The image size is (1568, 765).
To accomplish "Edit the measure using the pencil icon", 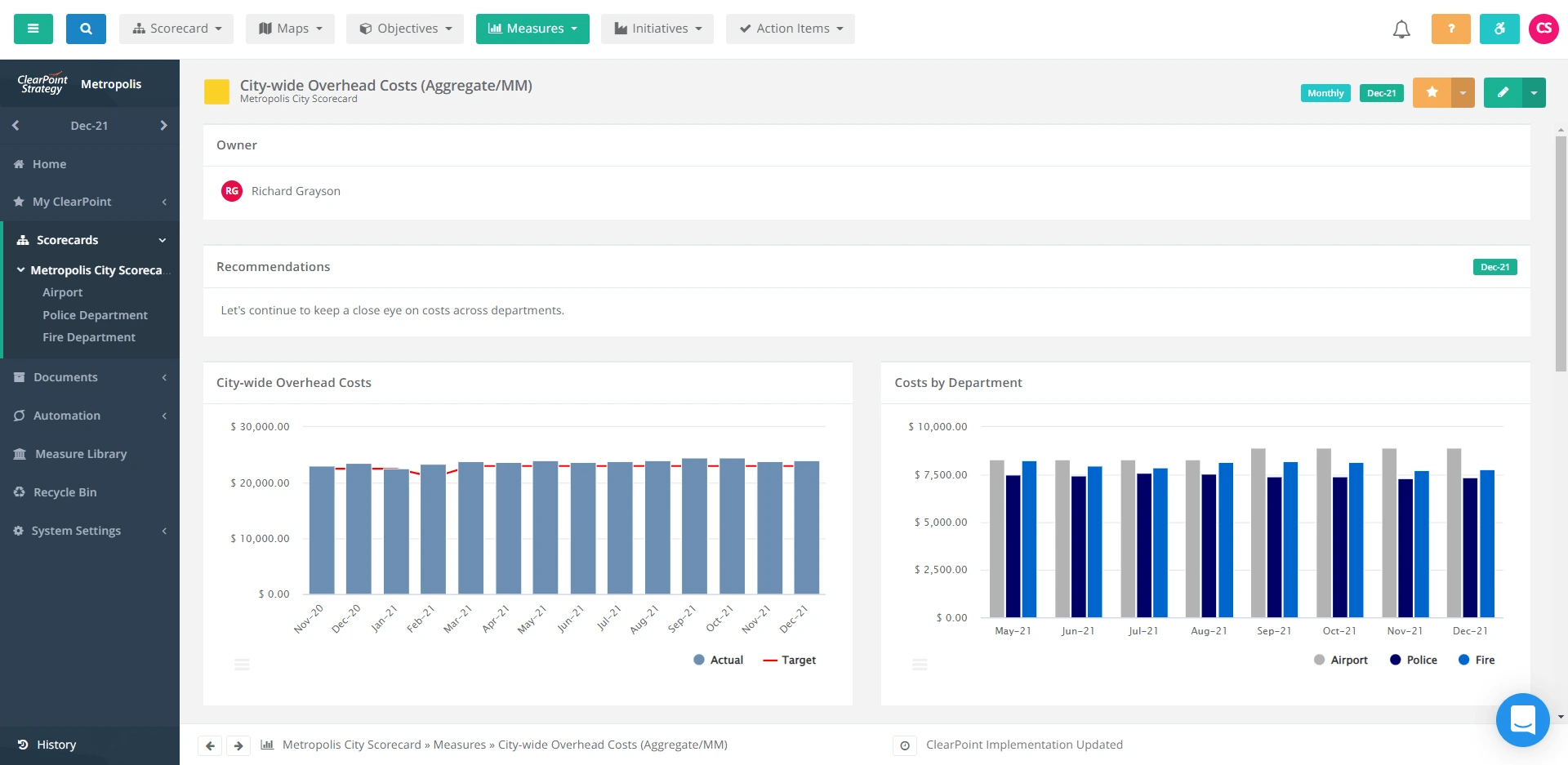I will [x=1503, y=91].
